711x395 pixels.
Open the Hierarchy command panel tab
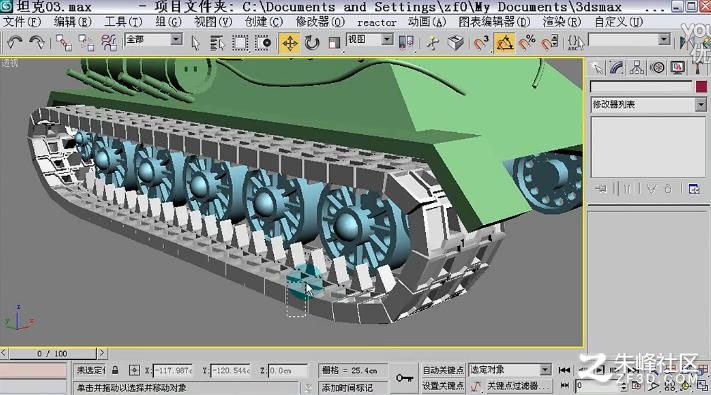637,68
